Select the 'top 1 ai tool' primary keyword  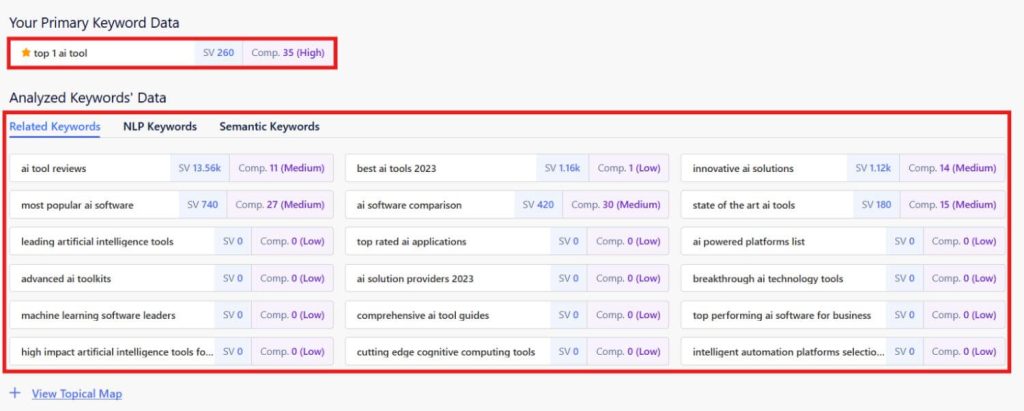point(67,53)
